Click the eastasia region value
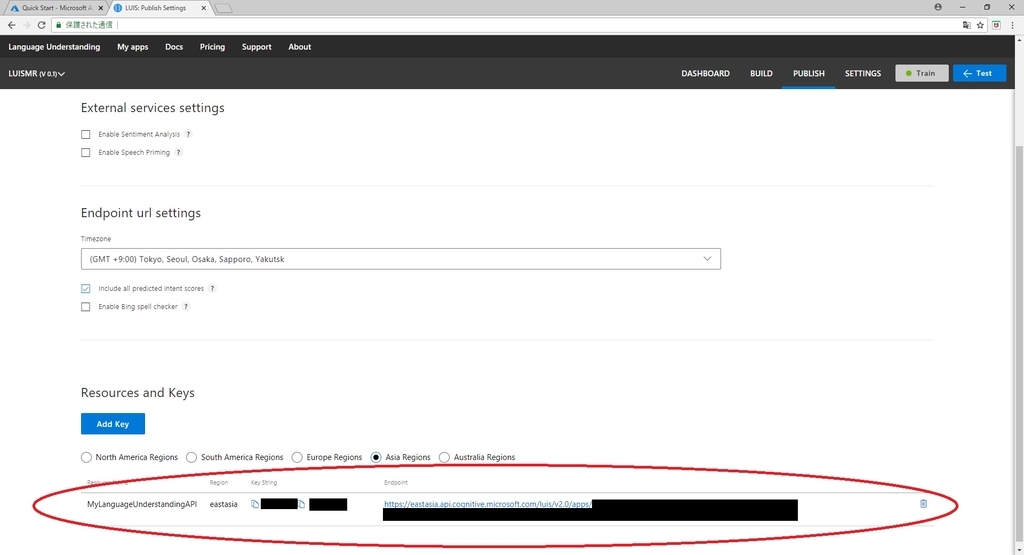1024x555 pixels. (x=223, y=504)
